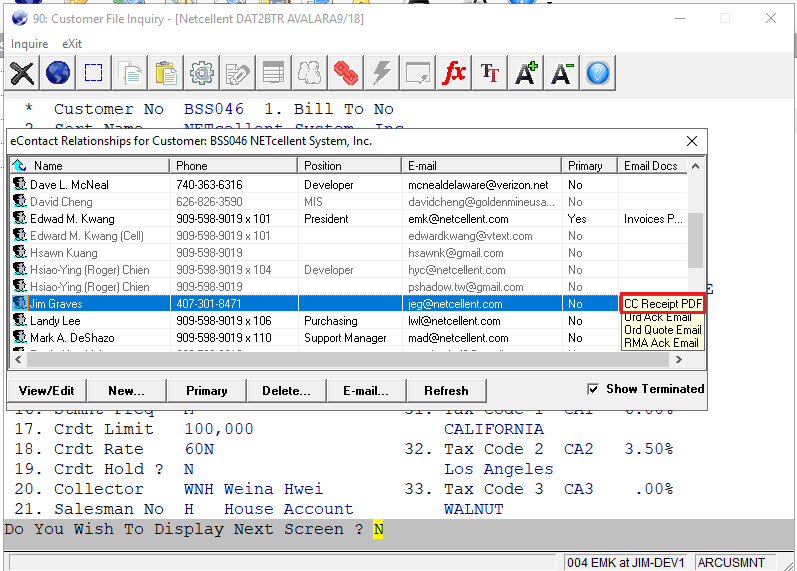Screen dimensions: 797x571
Task: Open the Inquire menu
Action: click(x=29, y=44)
